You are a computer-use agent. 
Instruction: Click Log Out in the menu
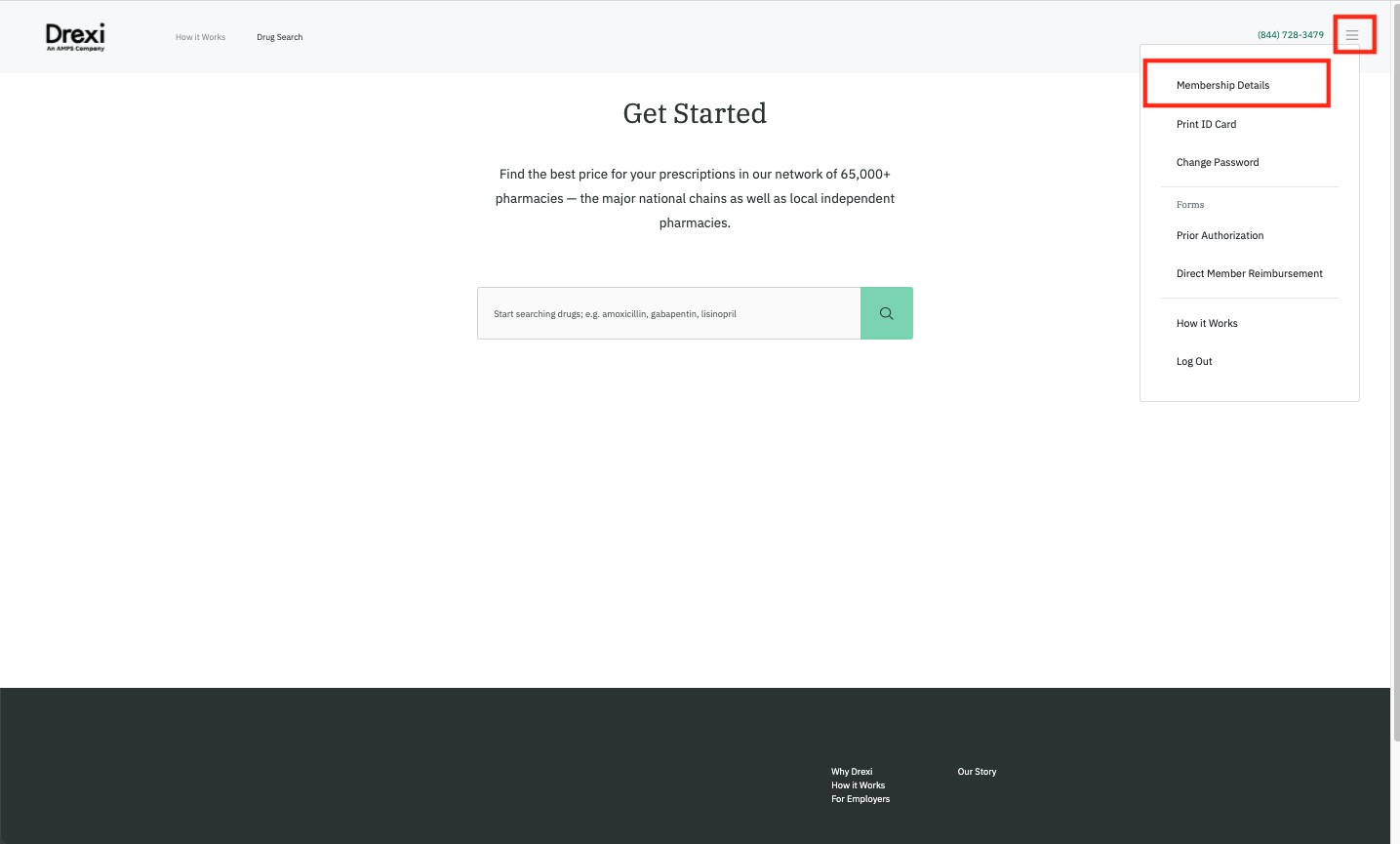1194,361
